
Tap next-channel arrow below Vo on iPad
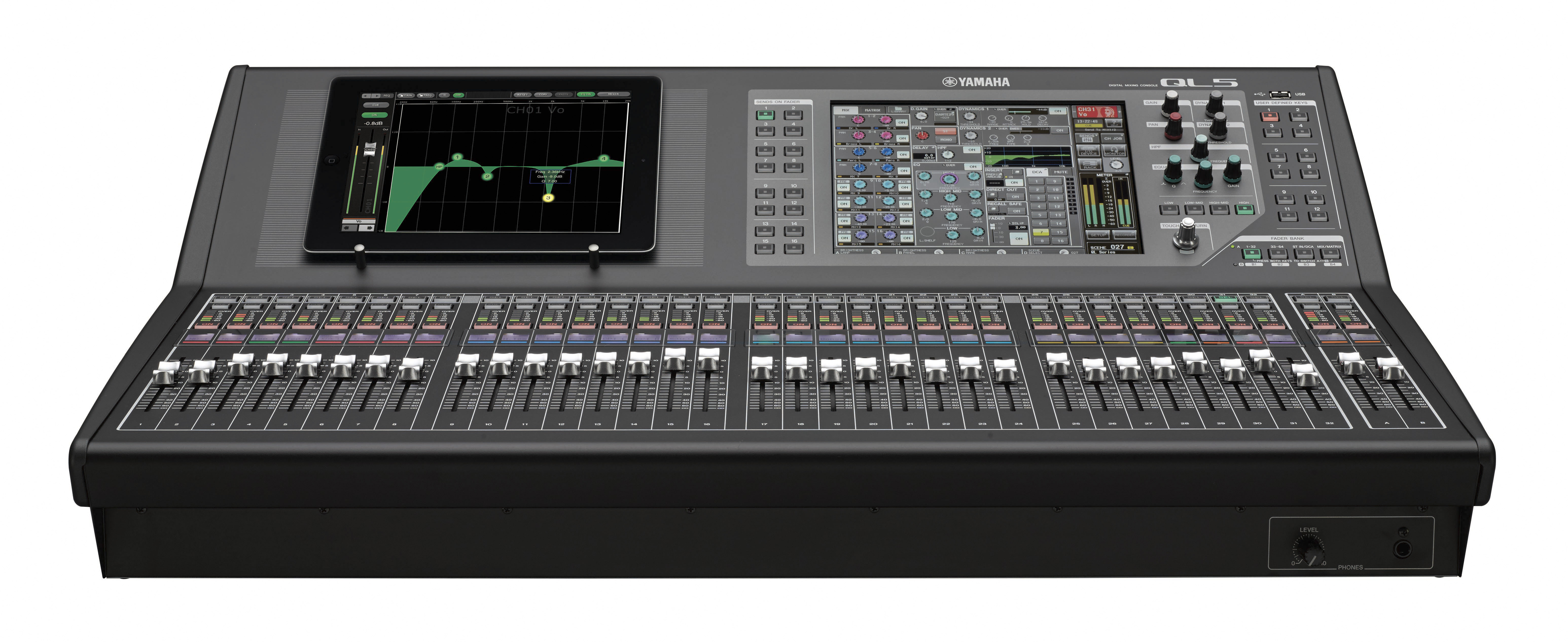(367, 228)
